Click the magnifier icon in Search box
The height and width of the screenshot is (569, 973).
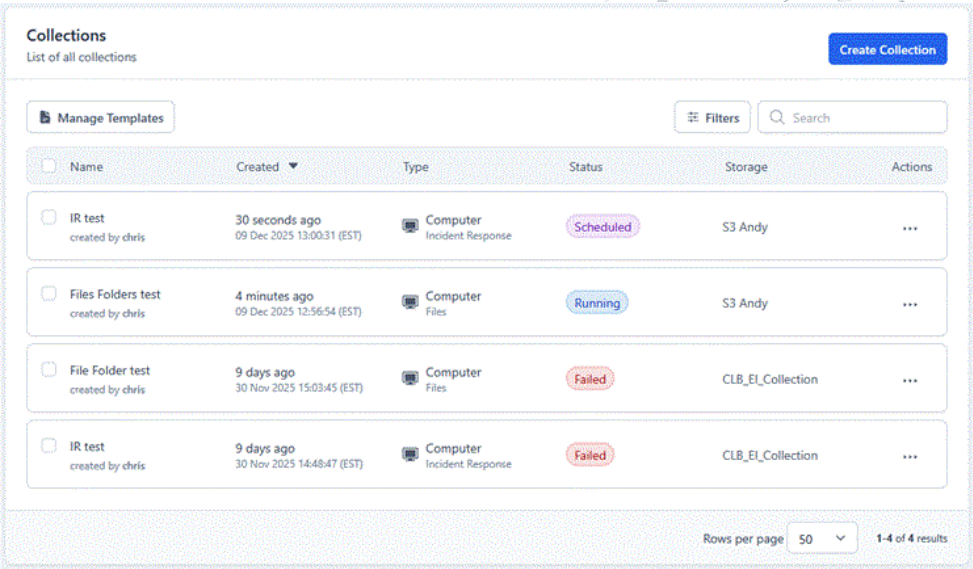[777, 118]
